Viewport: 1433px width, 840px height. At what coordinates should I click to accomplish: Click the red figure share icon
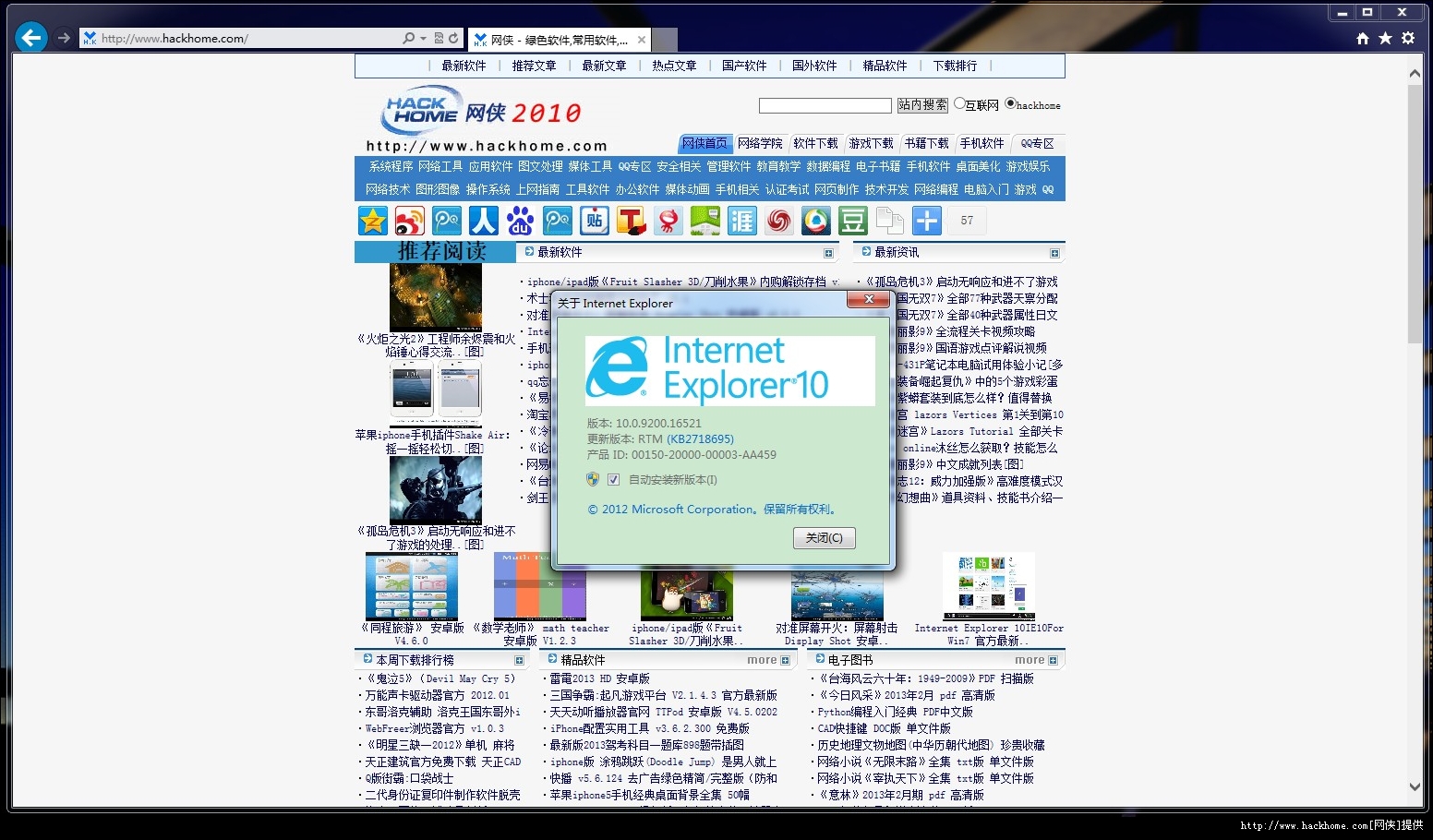click(668, 221)
